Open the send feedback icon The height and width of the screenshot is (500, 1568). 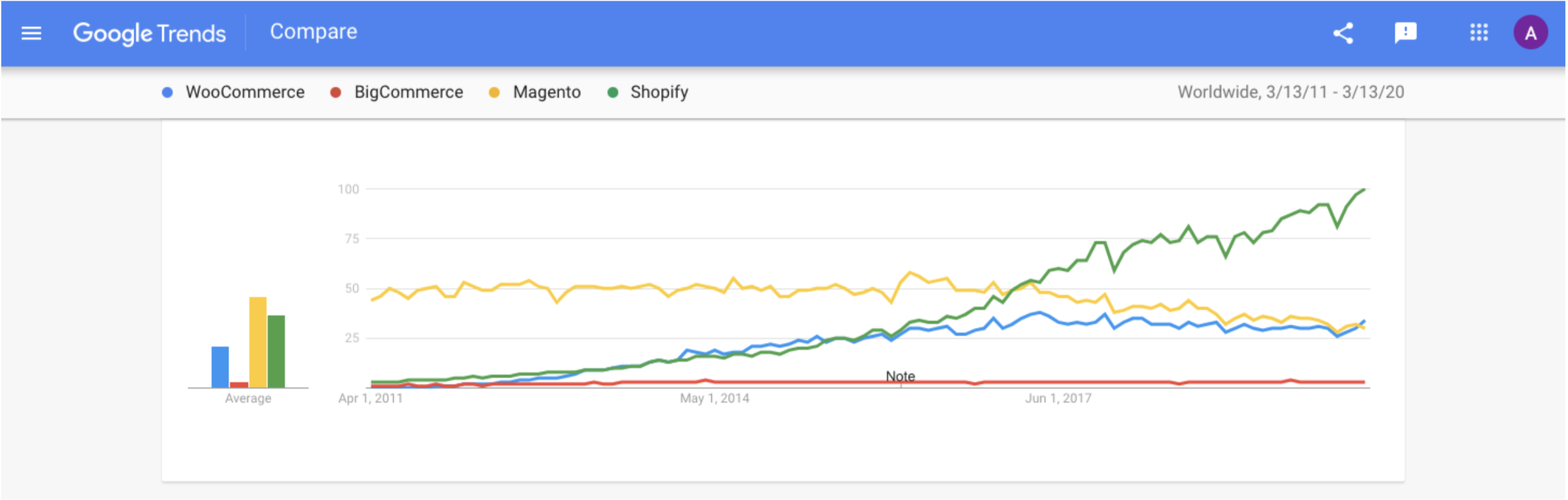(x=1405, y=32)
